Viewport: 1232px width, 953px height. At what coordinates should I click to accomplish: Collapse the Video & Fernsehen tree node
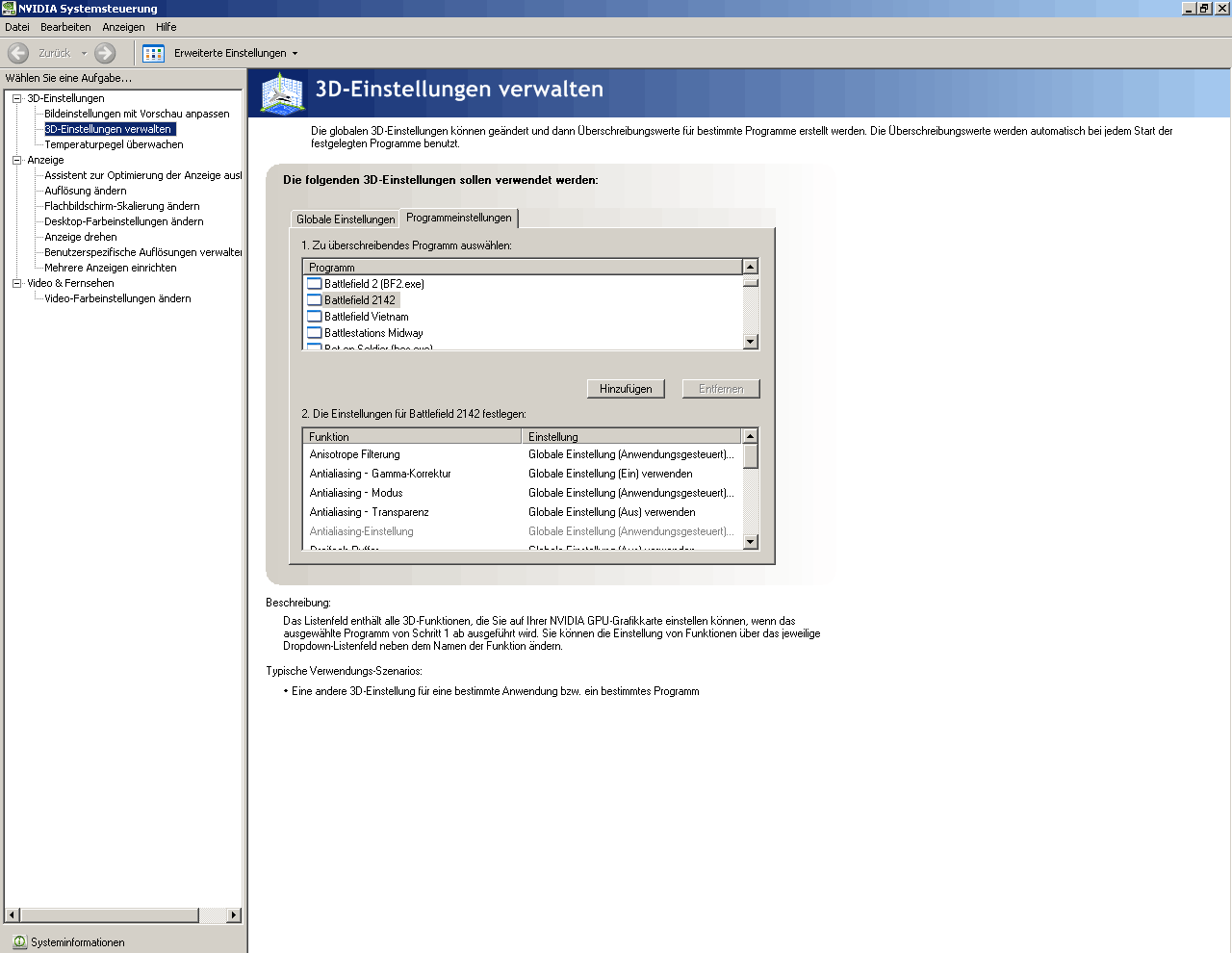tap(16, 283)
